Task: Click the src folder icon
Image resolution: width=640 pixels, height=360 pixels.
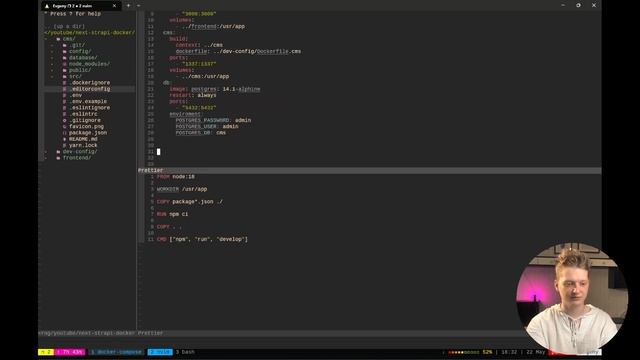Action: point(64,76)
